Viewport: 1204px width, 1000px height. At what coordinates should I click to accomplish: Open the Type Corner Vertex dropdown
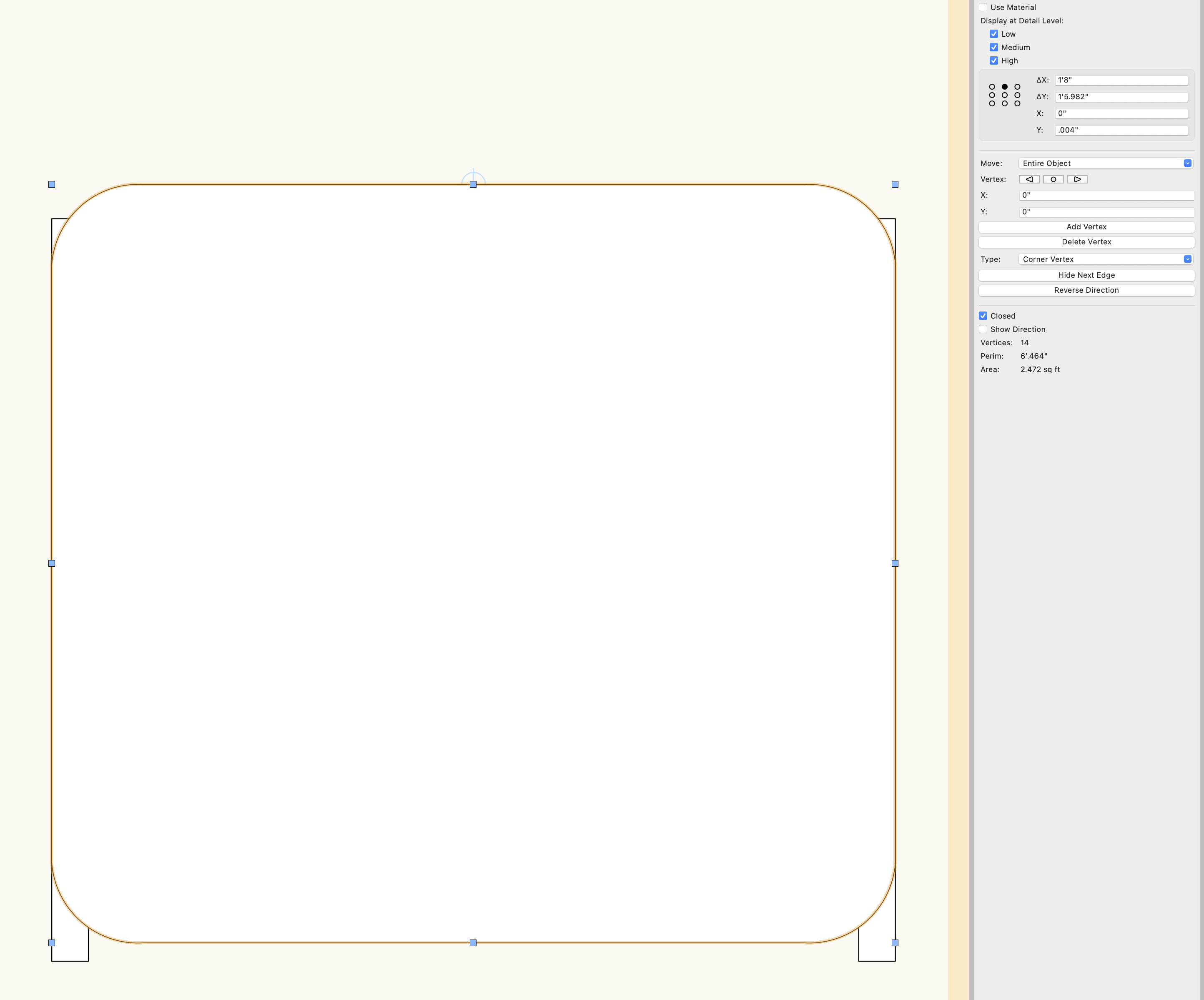1105,259
